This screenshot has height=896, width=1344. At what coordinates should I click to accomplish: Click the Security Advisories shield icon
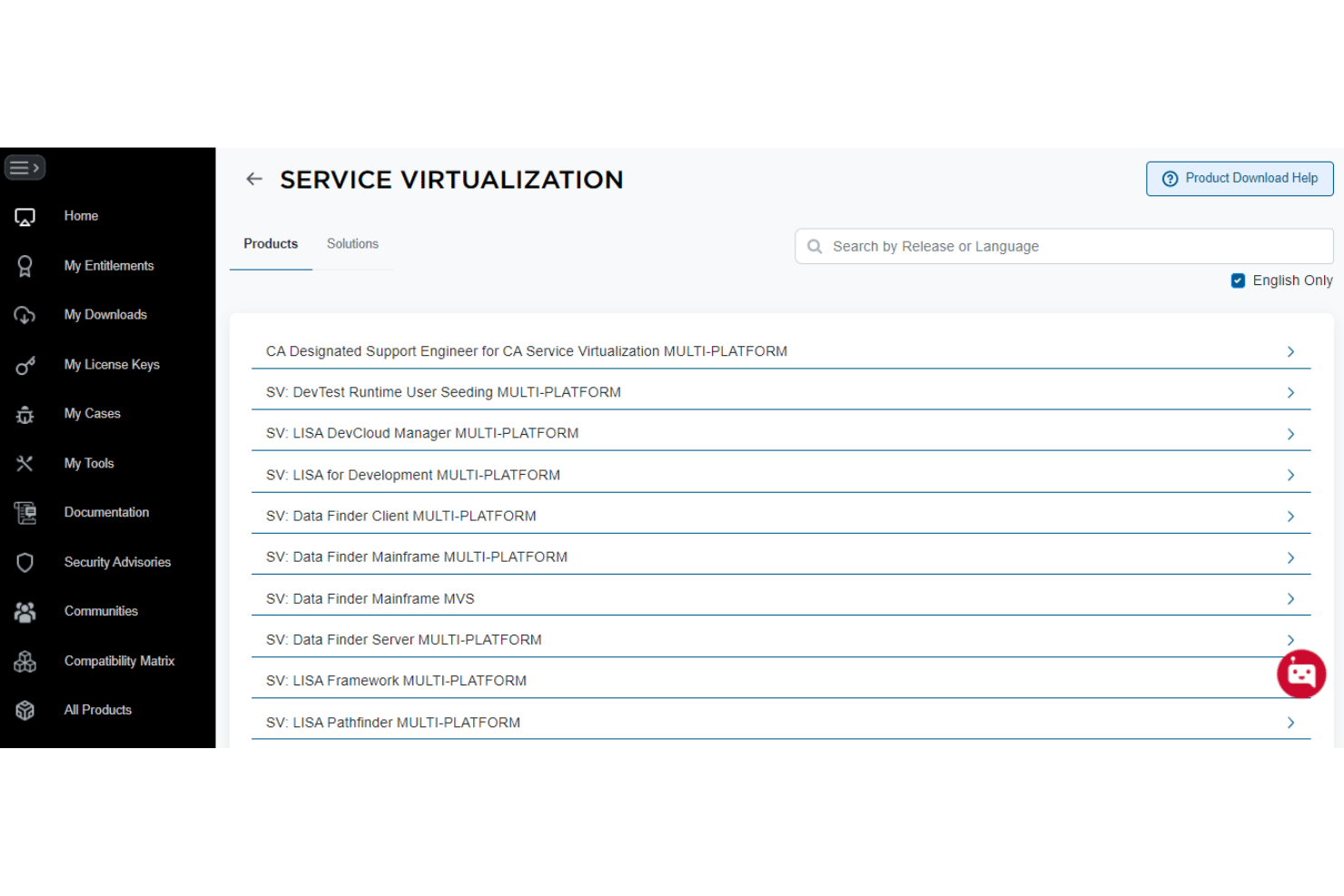click(25, 563)
